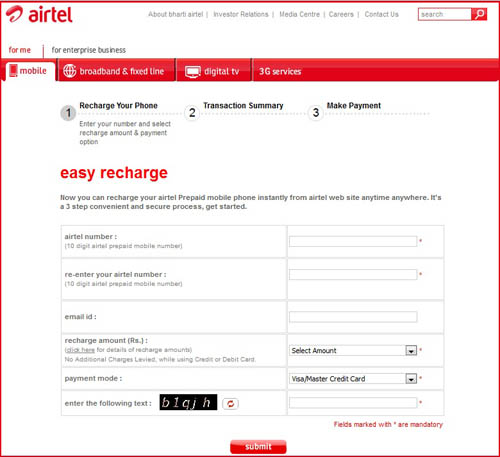The image size is (500, 457).
Task: Focus the airtel number field
Action: tap(353, 241)
